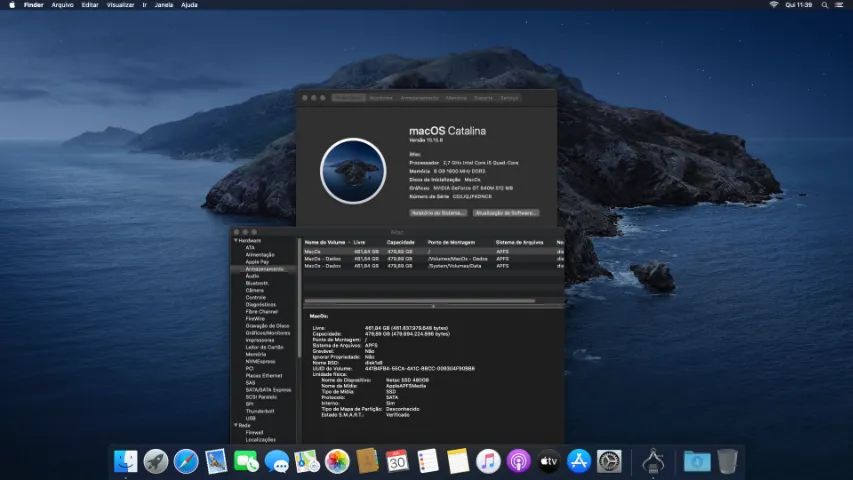
Task: Sort by Ponto de Montagem column header
Action: tap(451, 242)
